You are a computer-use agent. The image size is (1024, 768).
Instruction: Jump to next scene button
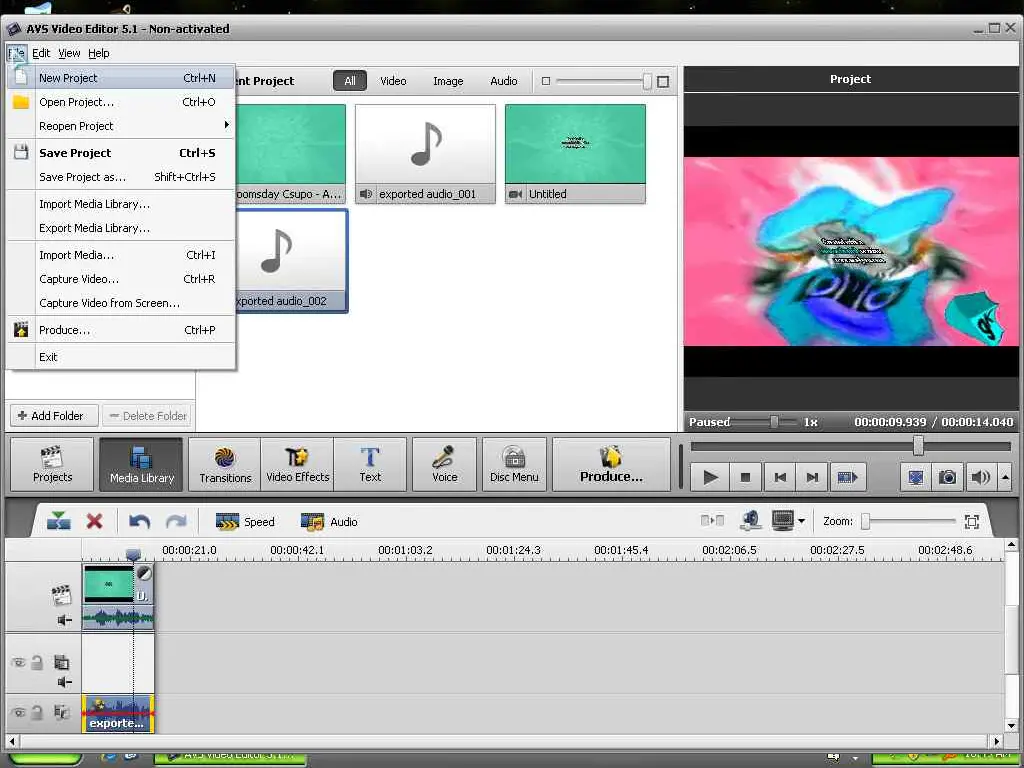[847, 477]
